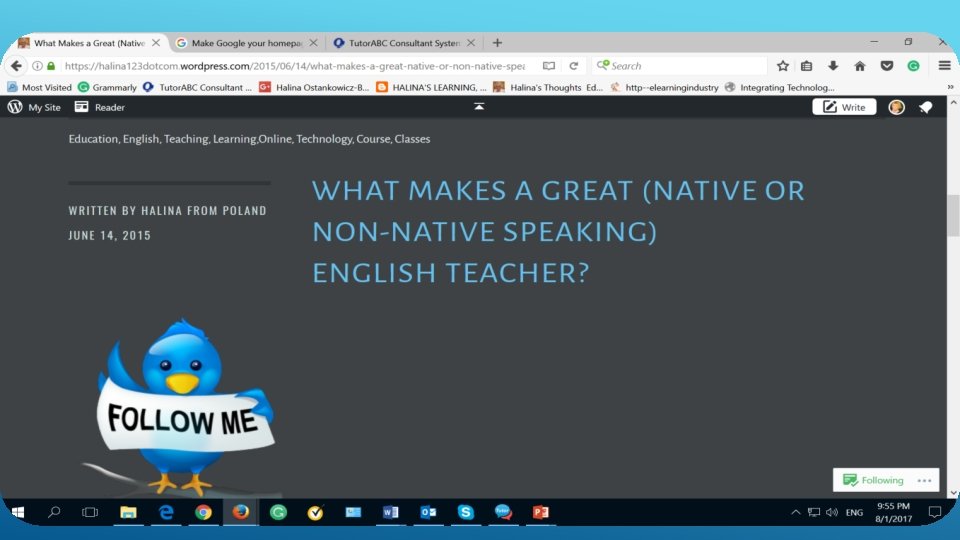Open Windows Start menu
The height and width of the screenshot is (540, 960).
tap(17, 512)
